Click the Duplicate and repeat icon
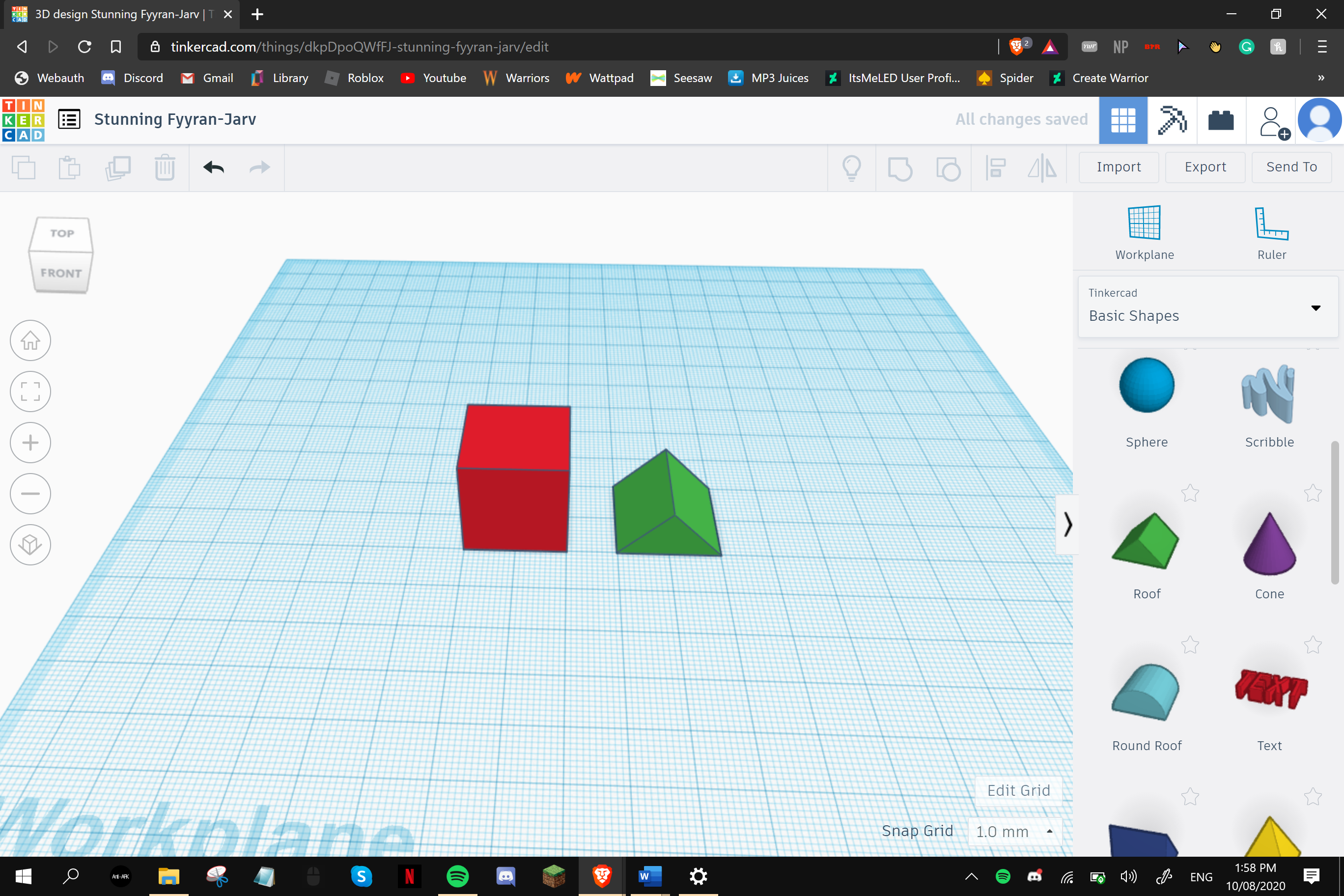Image resolution: width=1344 pixels, height=896 pixels. click(118, 168)
